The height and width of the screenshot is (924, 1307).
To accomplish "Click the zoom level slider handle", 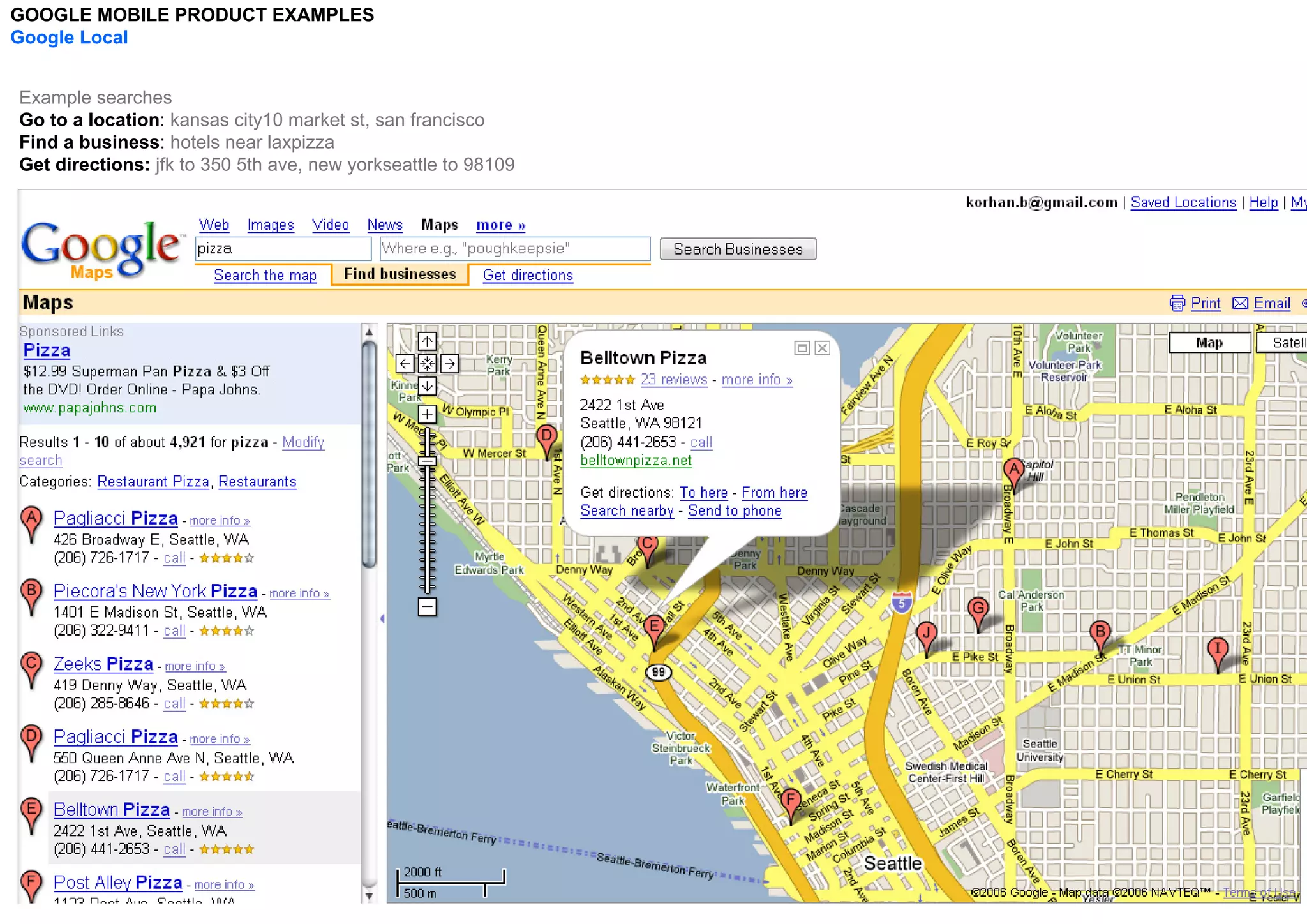I will tap(427, 461).
